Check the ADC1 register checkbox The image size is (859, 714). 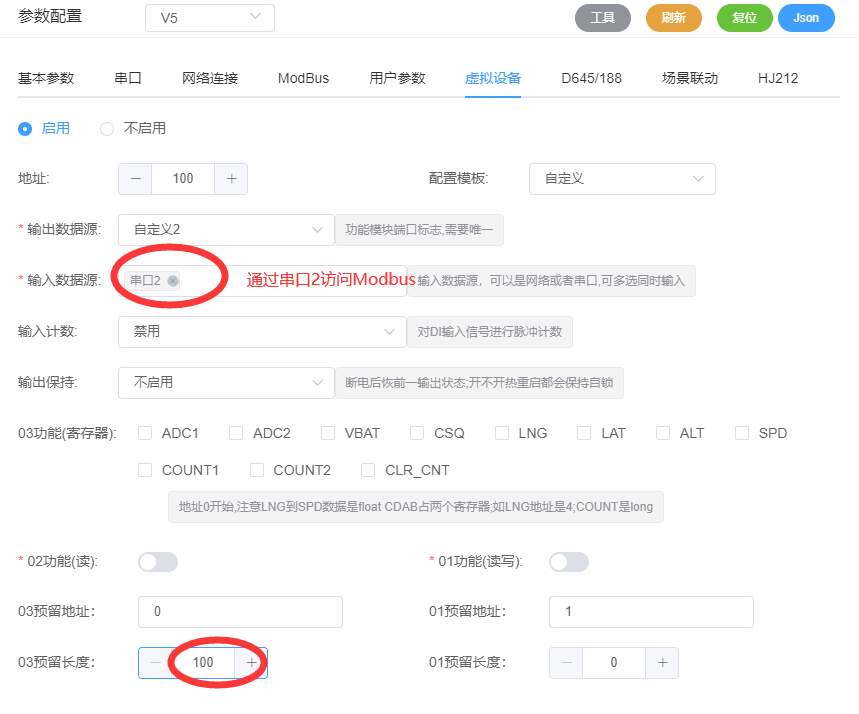[145, 433]
